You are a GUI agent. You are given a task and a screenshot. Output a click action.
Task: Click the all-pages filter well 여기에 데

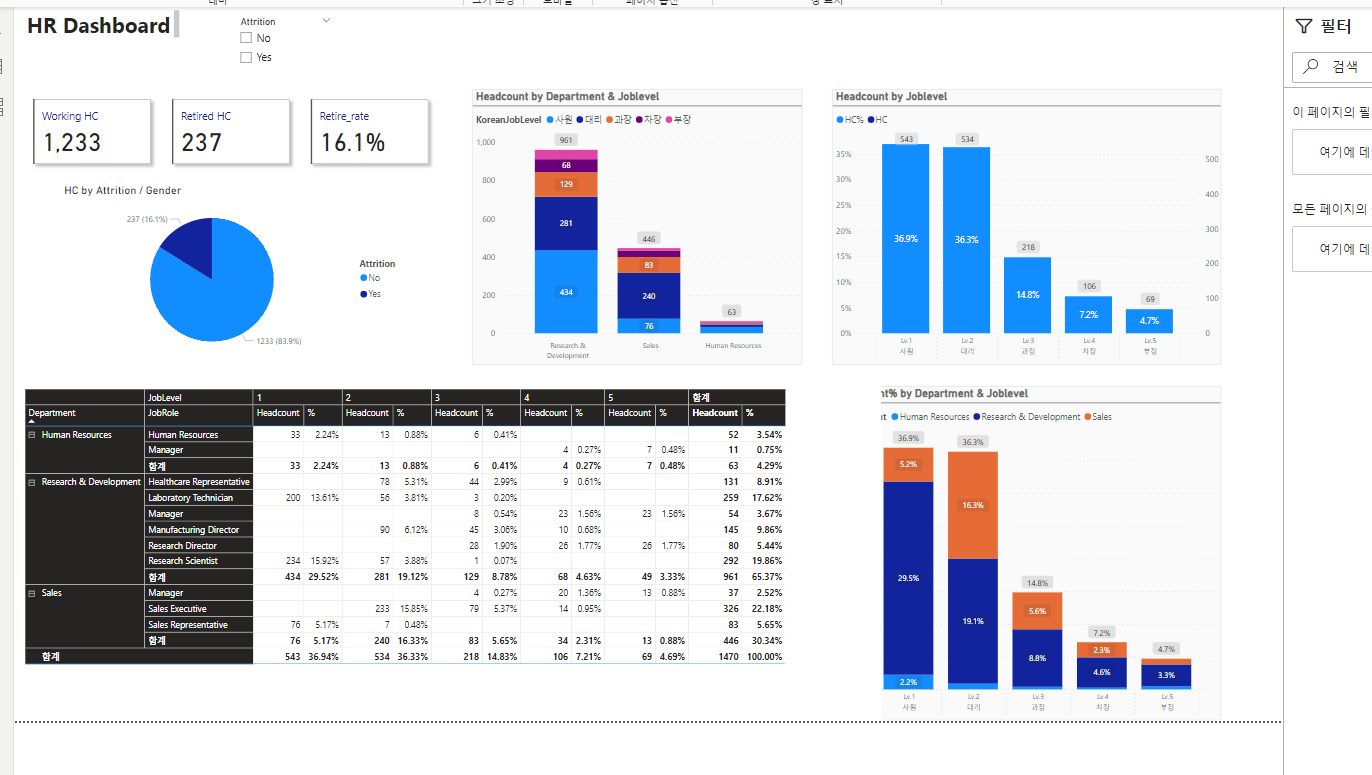(x=1332, y=249)
